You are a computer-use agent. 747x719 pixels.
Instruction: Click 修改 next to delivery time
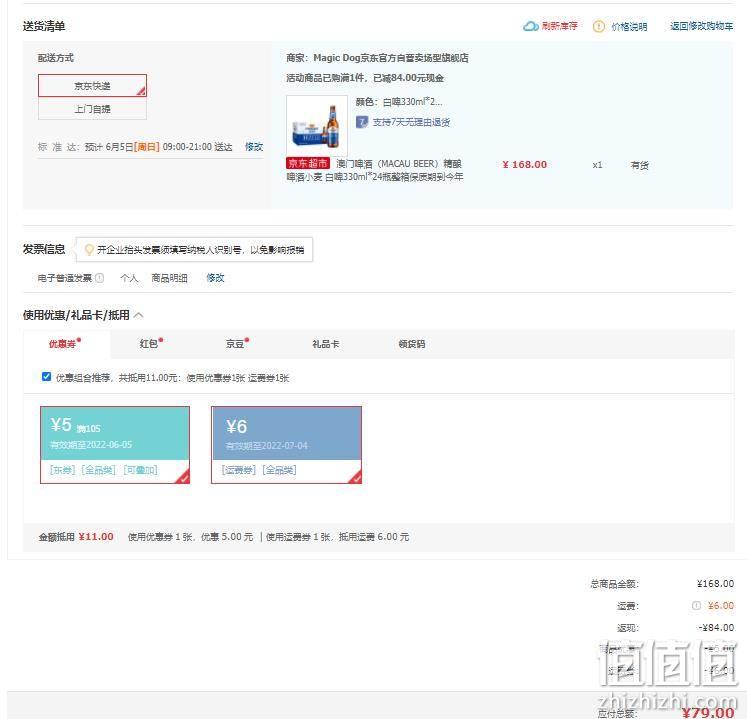coord(253,146)
